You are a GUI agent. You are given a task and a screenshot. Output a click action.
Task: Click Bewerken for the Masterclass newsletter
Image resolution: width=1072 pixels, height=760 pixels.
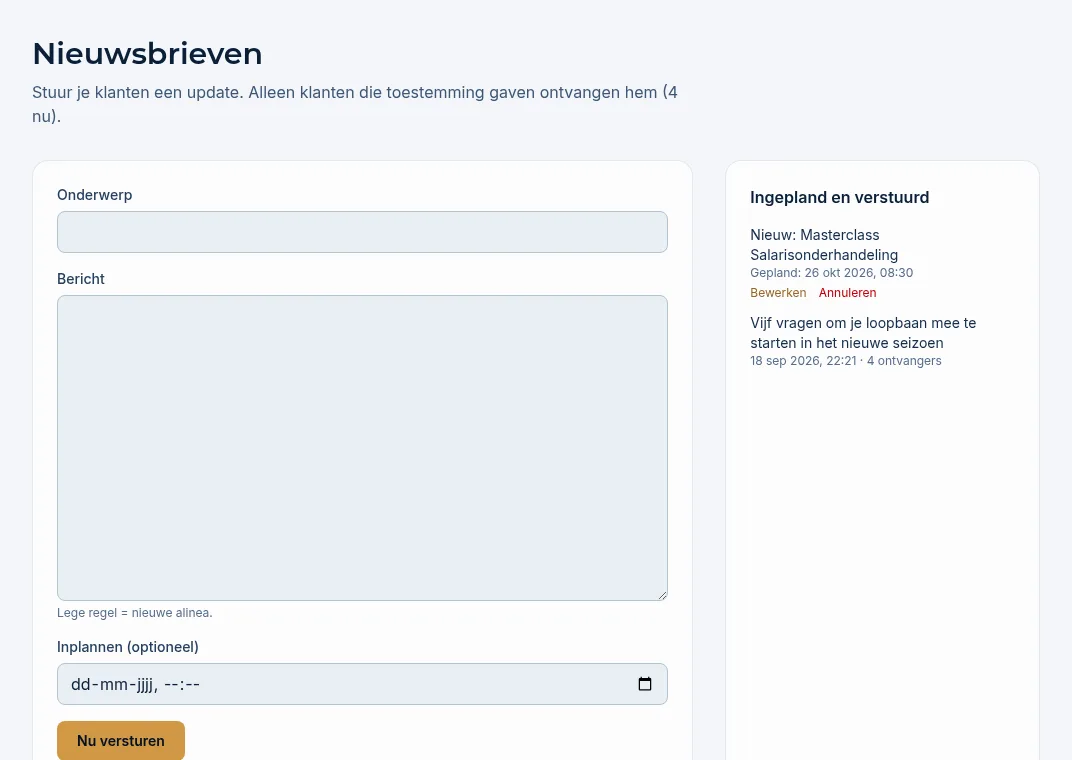tap(778, 293)
